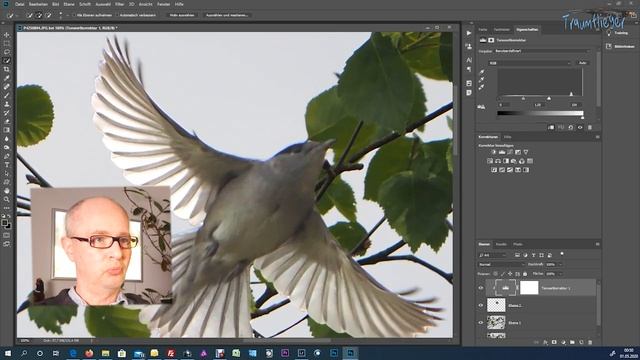Viewport: 640px width, 360px height.
Task: Hide the Ebene 2 layer
Action: click(480, 305)
